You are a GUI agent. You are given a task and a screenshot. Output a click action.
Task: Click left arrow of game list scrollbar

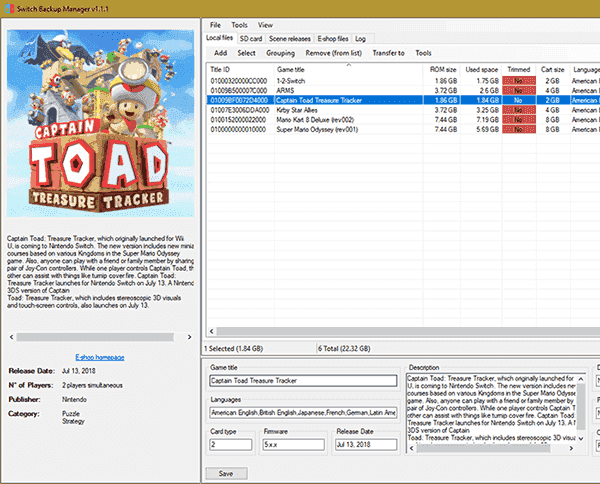point(212,331)
